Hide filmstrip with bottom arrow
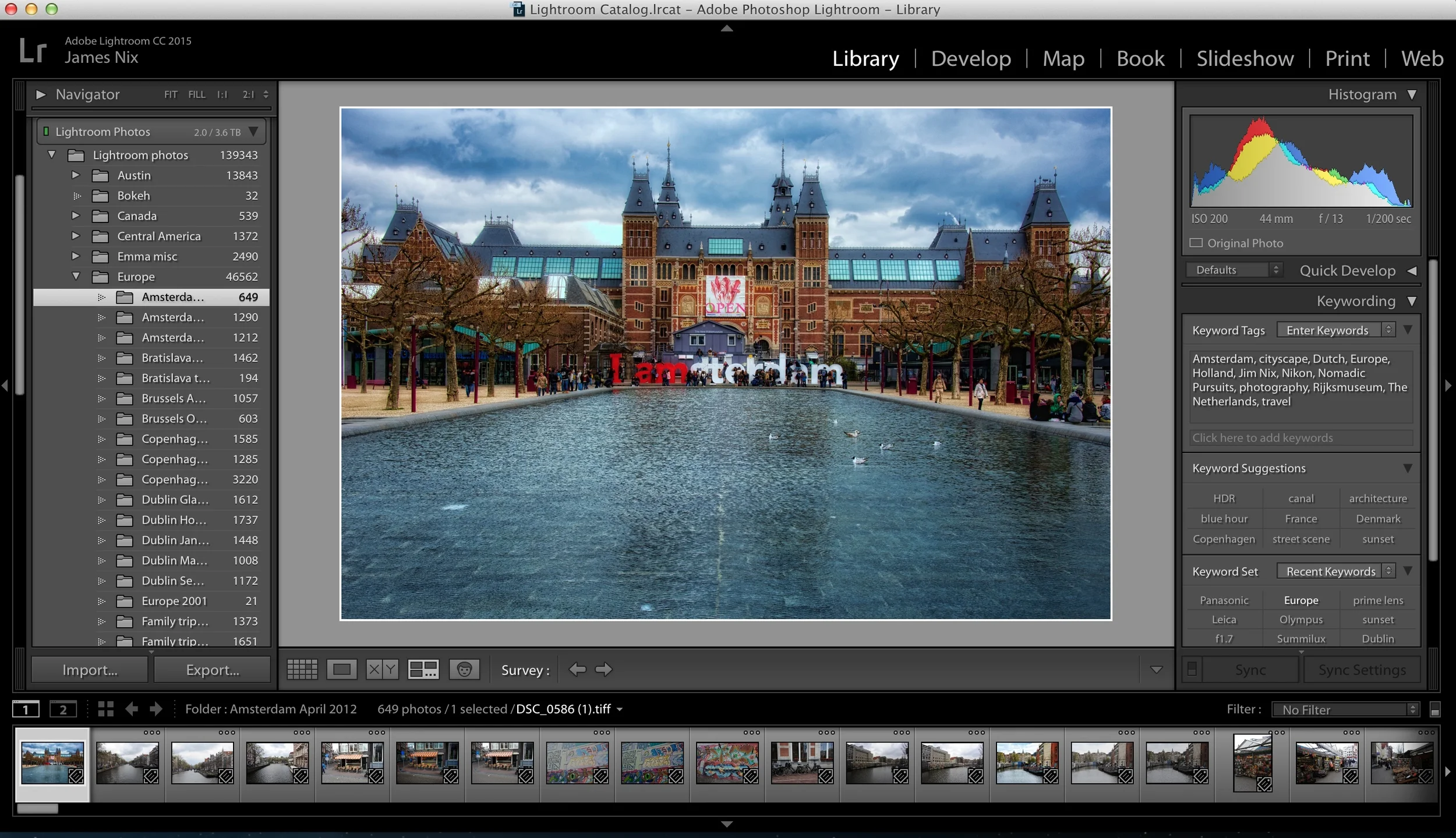1456x838 pixels. (727, 824)
